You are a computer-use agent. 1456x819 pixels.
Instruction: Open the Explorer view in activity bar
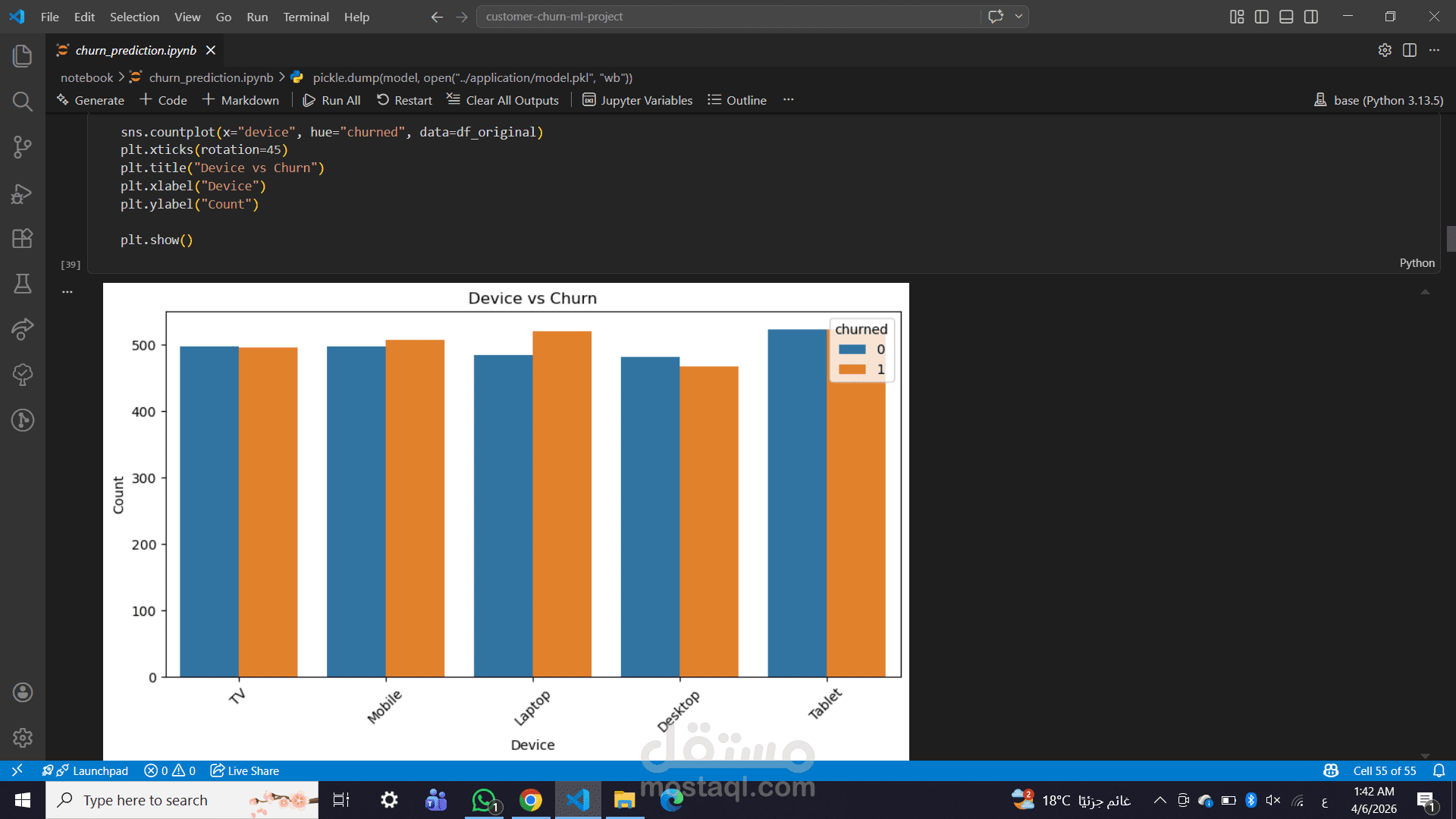pyautogui.click(x=22, y=55)
